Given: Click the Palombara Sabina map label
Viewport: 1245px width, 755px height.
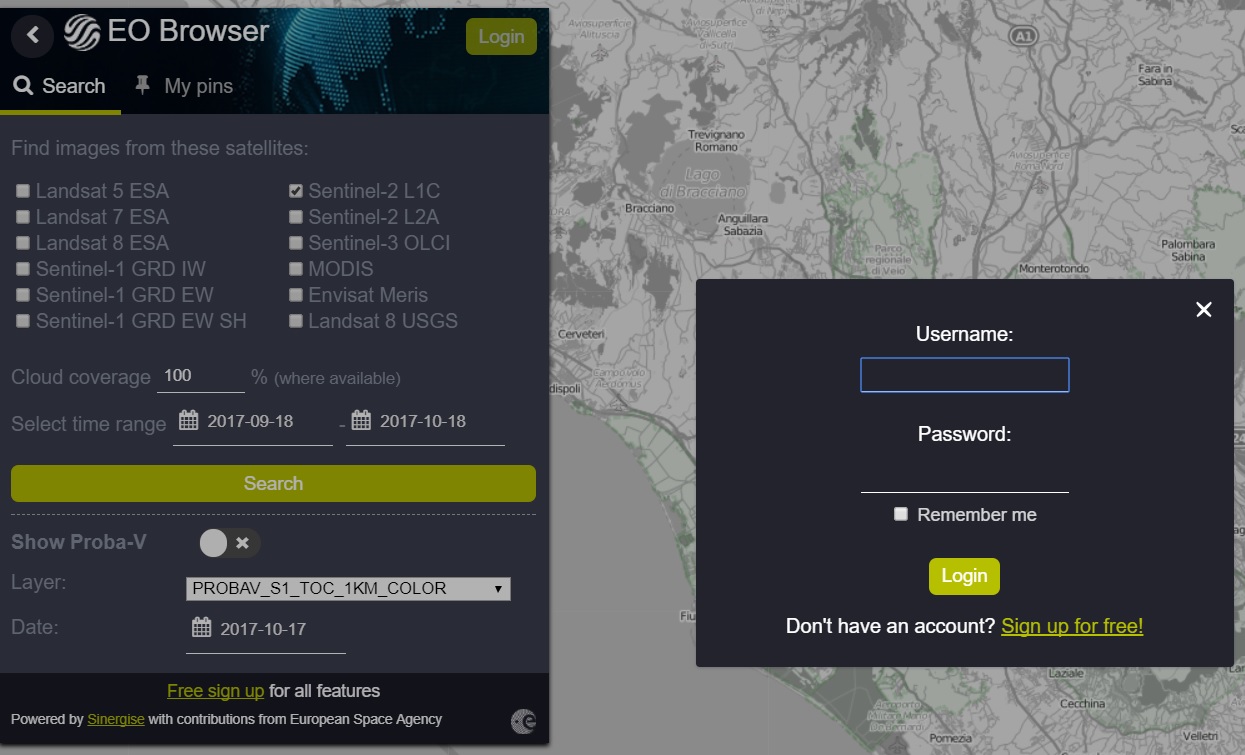Looking at the screenshot, I should [1188, 250].
